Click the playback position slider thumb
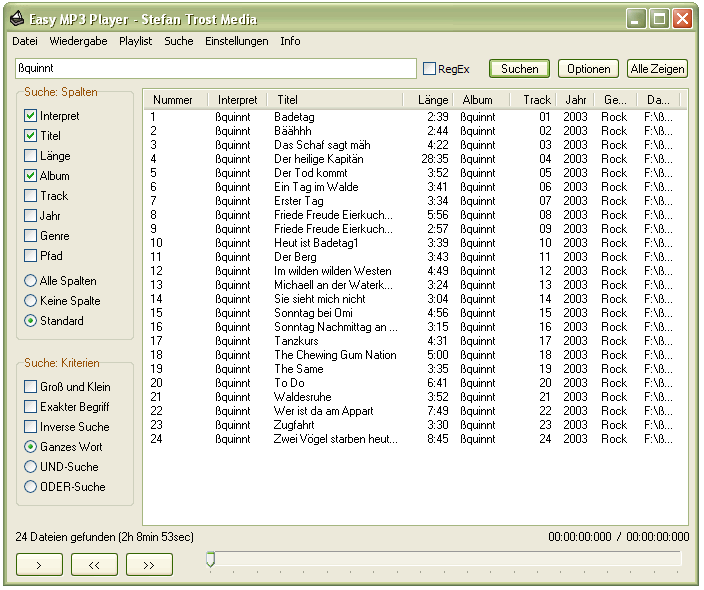The height and width of the screenshot is (590, 704). click(210, 559)
